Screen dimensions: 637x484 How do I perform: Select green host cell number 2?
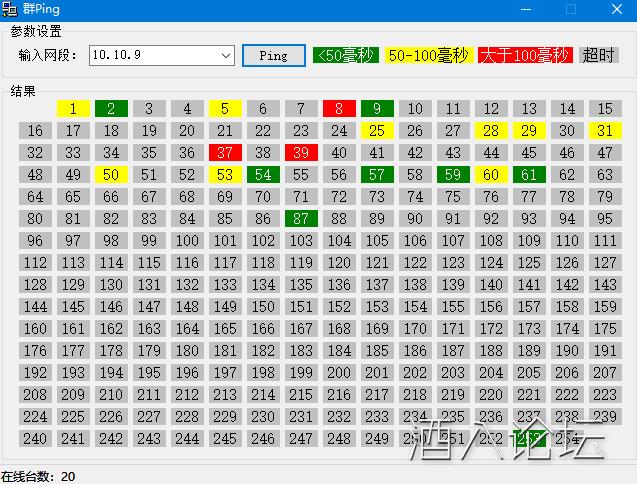point(111,109)
